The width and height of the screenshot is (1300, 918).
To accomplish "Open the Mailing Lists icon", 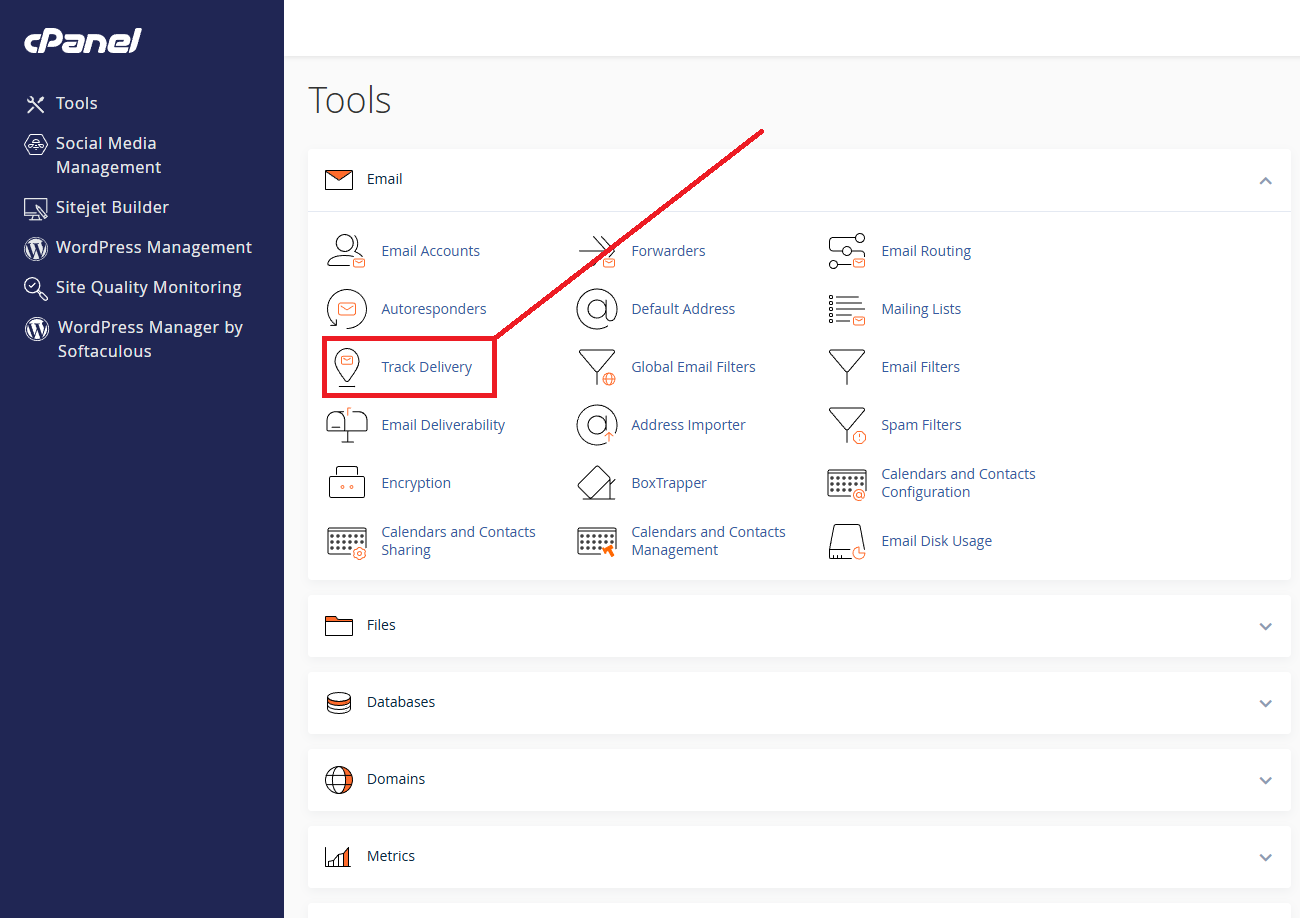I will (847, 309).
